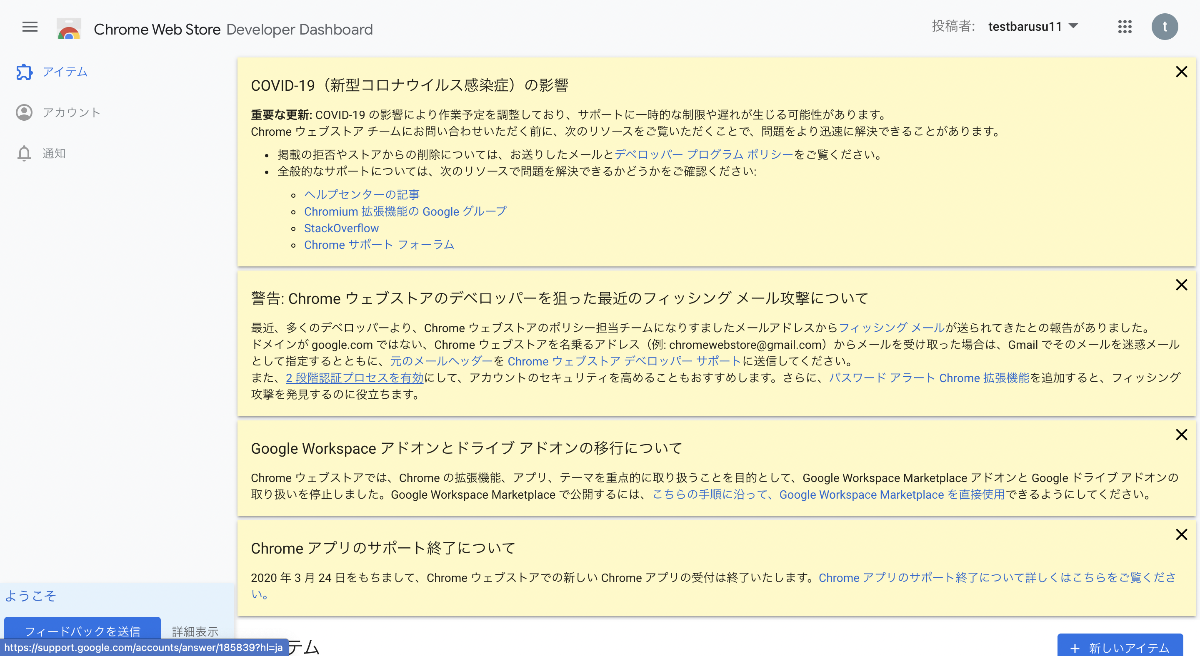This screenshot has height=656, width=1200.
Task: Open the こちらの手順に沿って link
Action: click(710, 495)
